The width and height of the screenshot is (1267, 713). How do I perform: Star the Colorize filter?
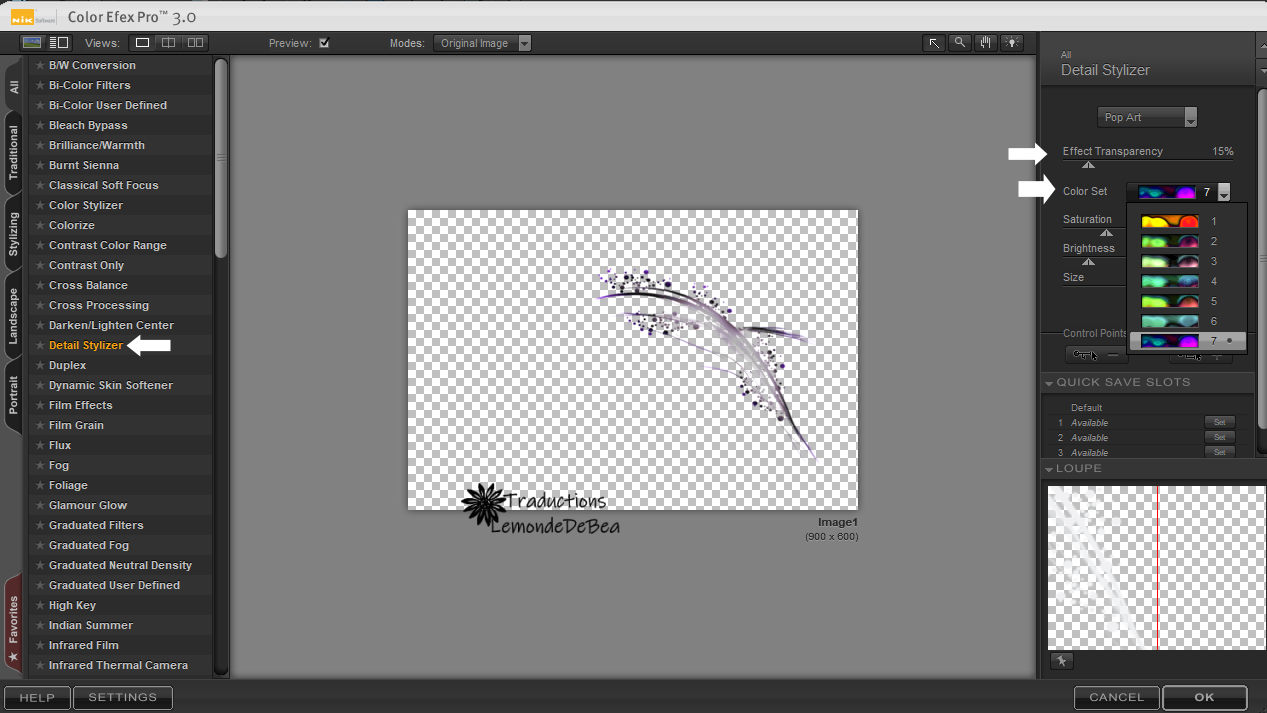click(x=40, y=225)
